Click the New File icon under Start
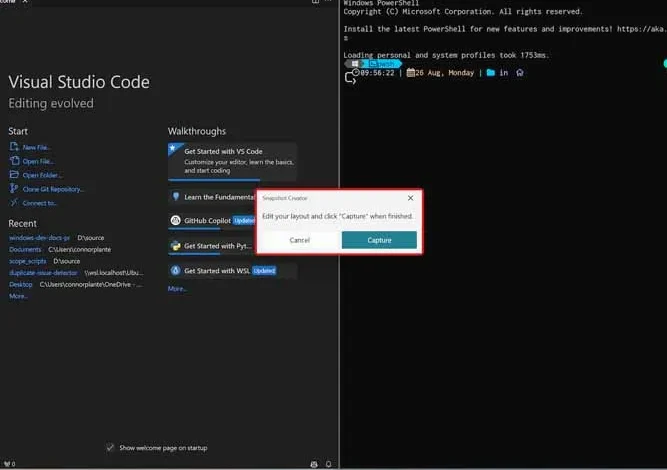The image size is (667, 470). 14,147
